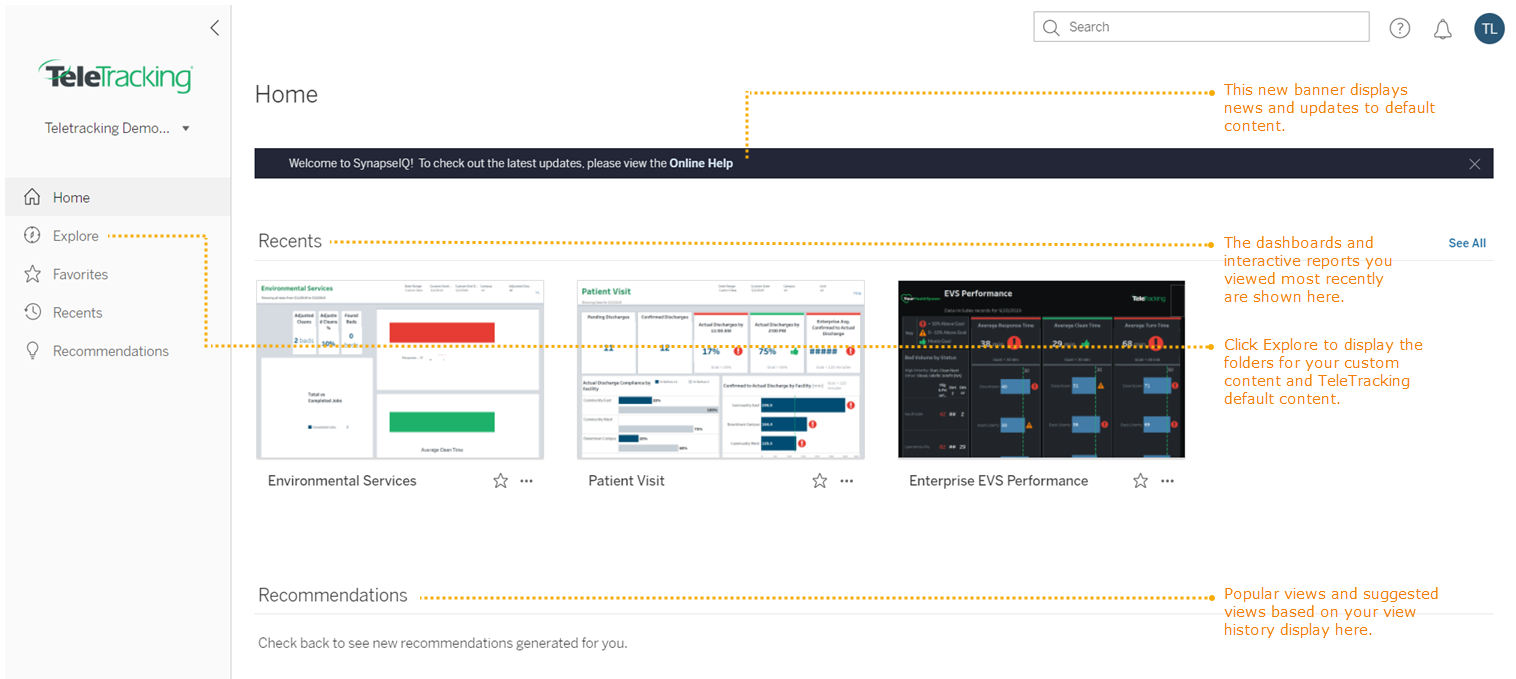Open the EVS Performance dashboard thumbnail
Viewport: 1516px width, 679px height.
[x=1041, y=369]
